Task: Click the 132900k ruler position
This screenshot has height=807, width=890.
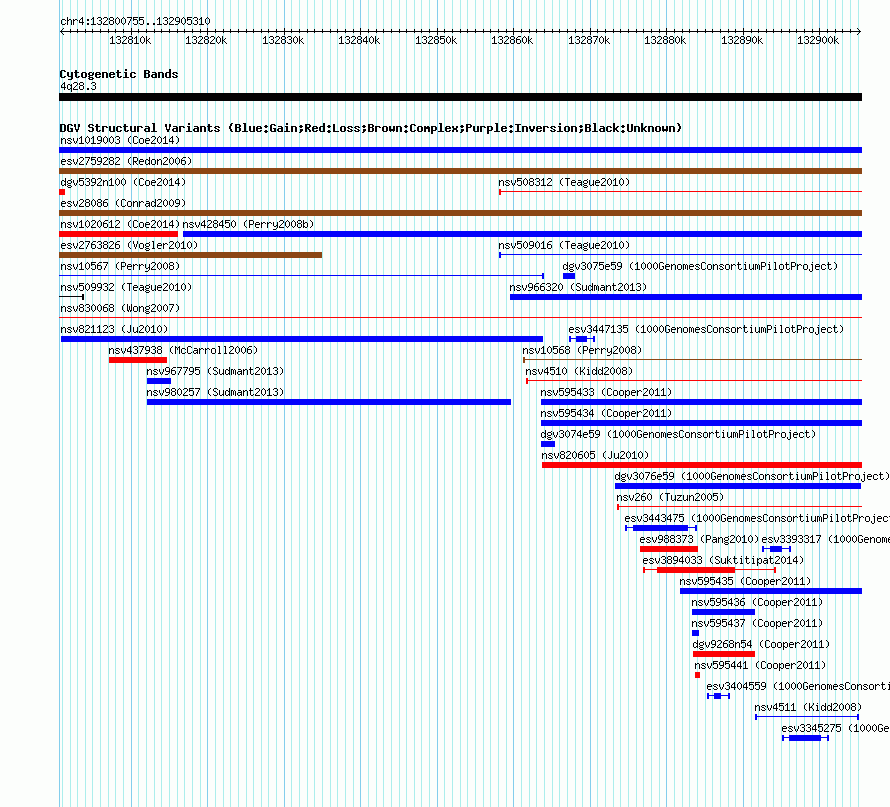Action: coord(818,40)
